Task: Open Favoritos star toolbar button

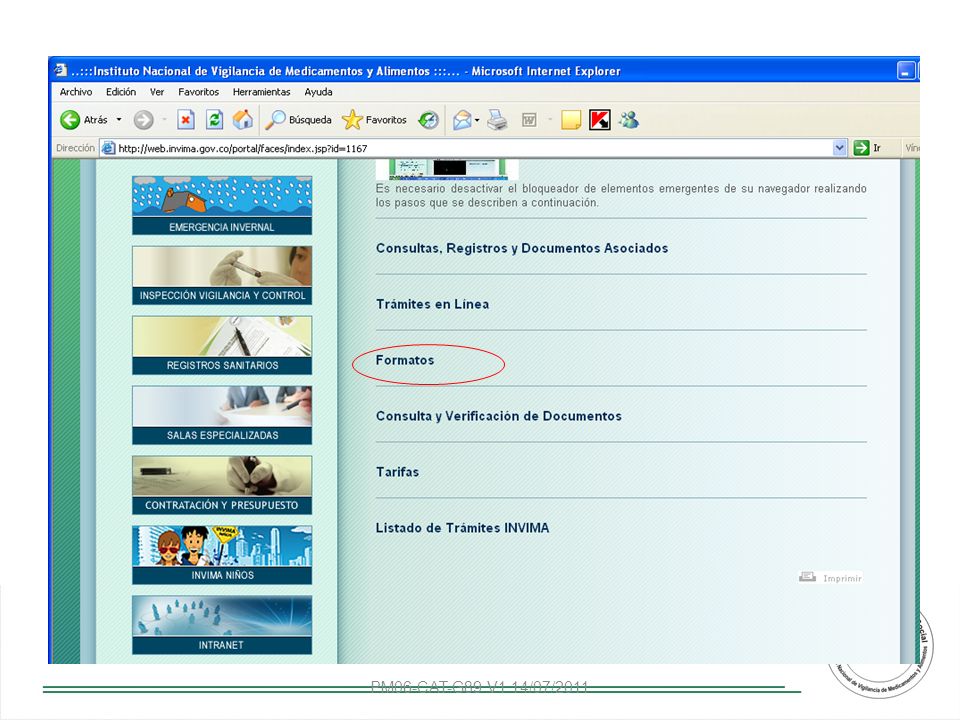Action: 374,120
